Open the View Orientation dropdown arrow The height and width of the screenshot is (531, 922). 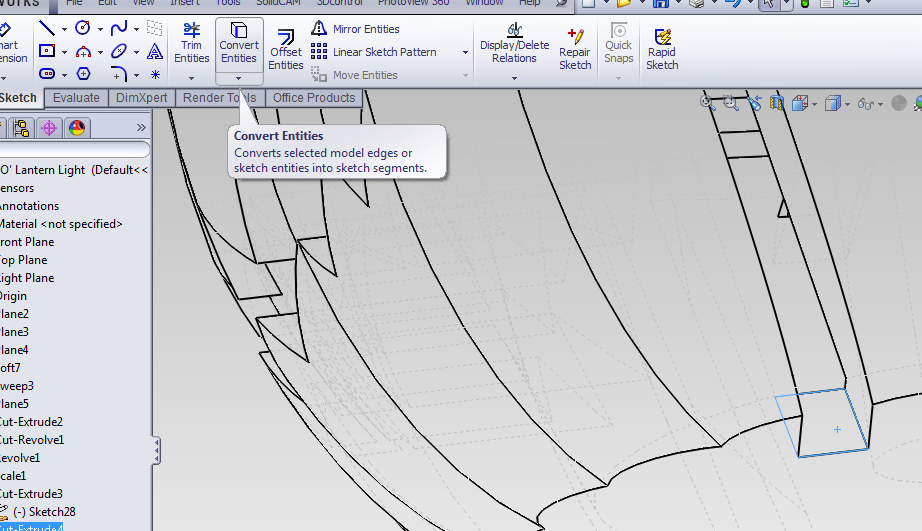pos(814,105)
